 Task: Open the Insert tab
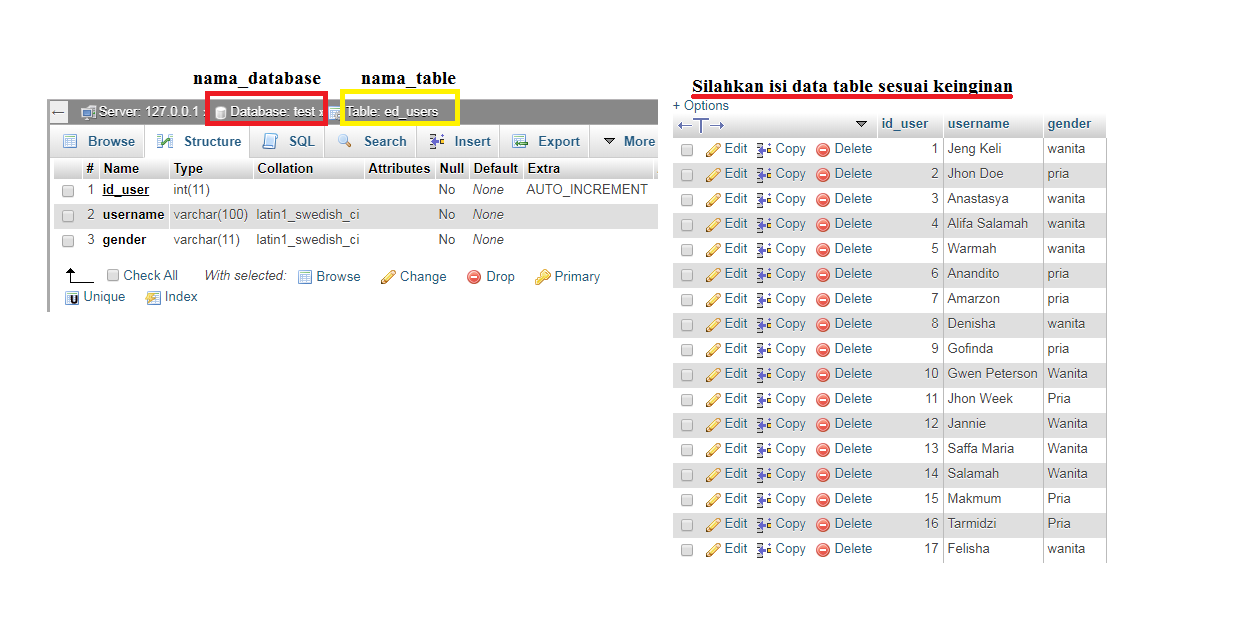tap(460, 141)
